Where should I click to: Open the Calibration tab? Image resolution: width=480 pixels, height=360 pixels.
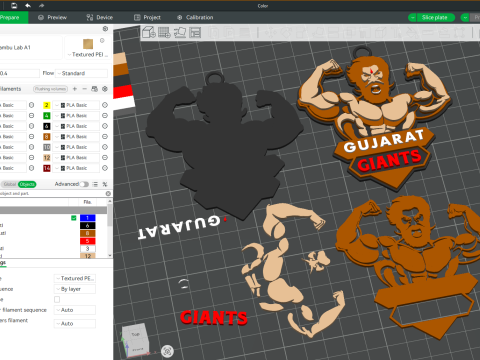click(x=195, y=17)
